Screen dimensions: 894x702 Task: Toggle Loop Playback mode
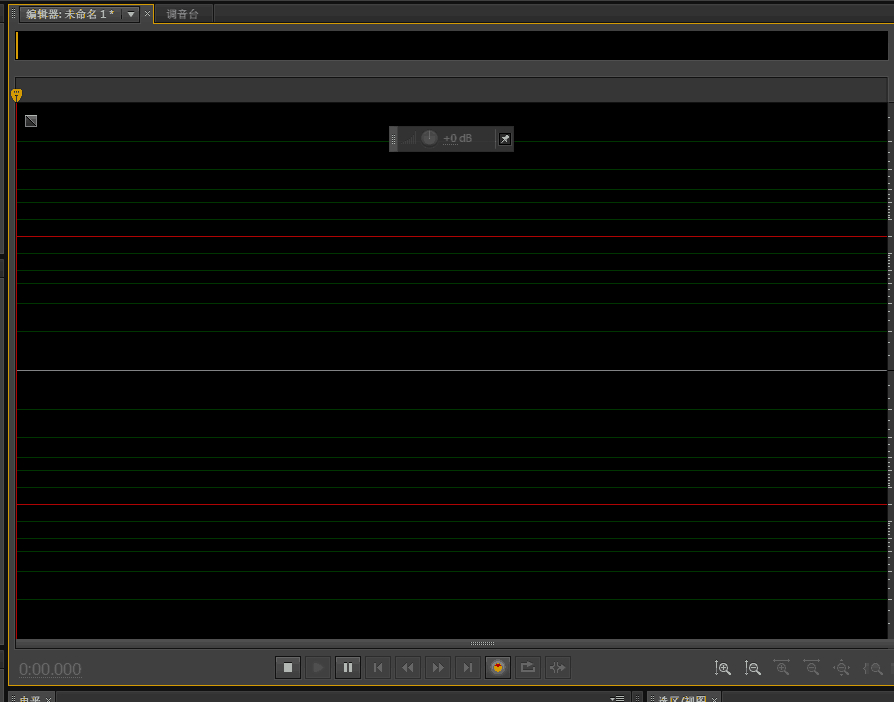click(527, 667)
